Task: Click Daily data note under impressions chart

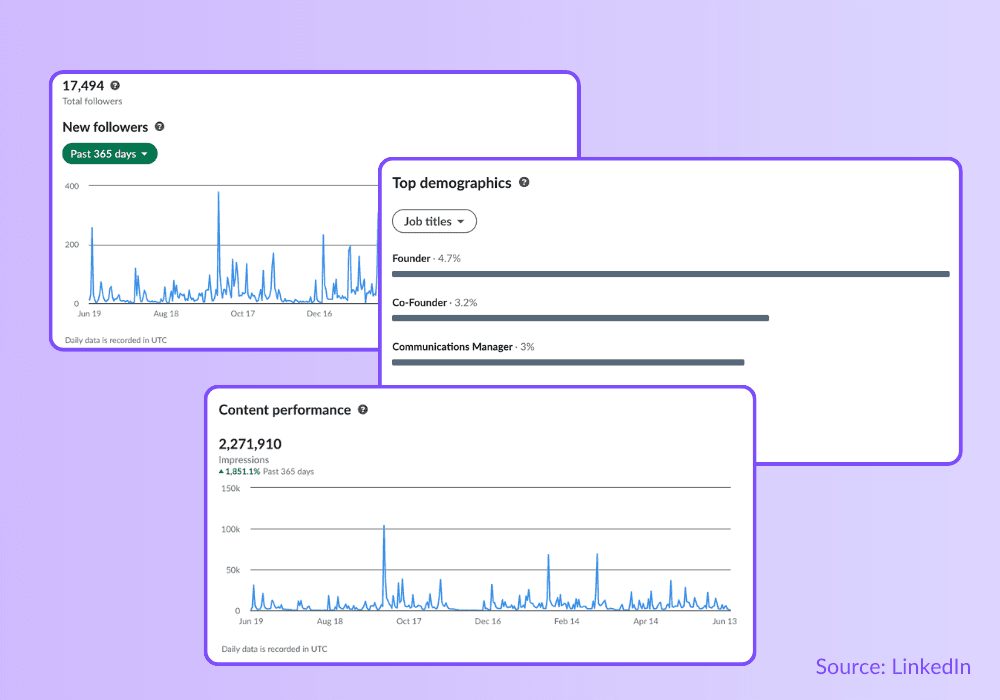Action: 274,649
